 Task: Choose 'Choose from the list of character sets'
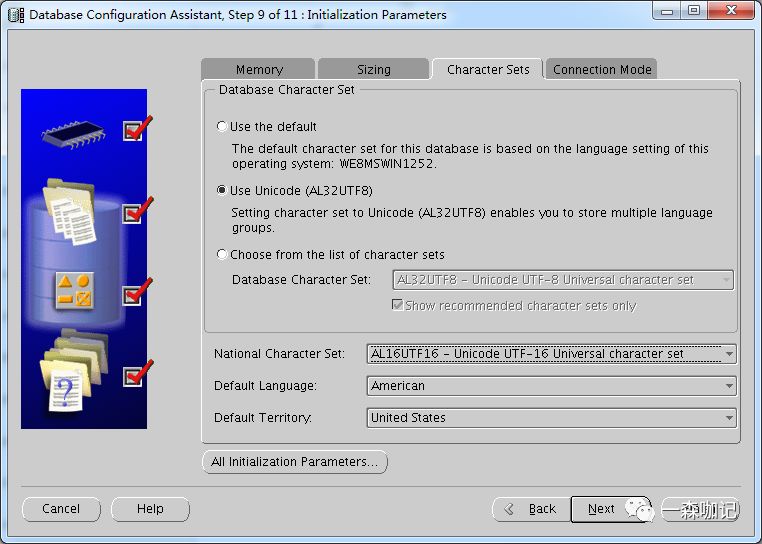222,254
